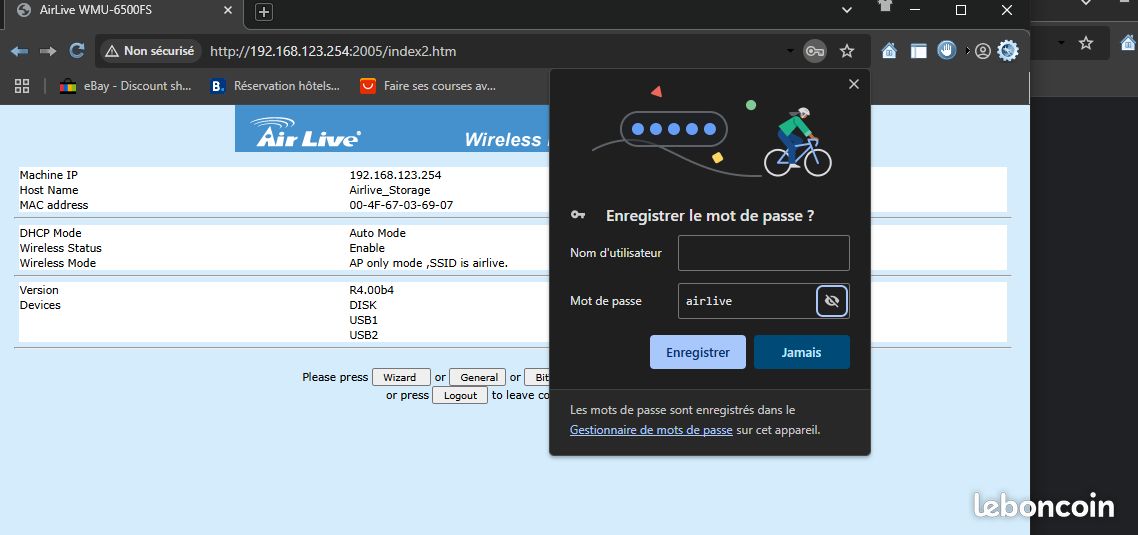This screenshot has width=1138, height=535.
Task: Open a new tab with plus button
Action: coord(264,12)
